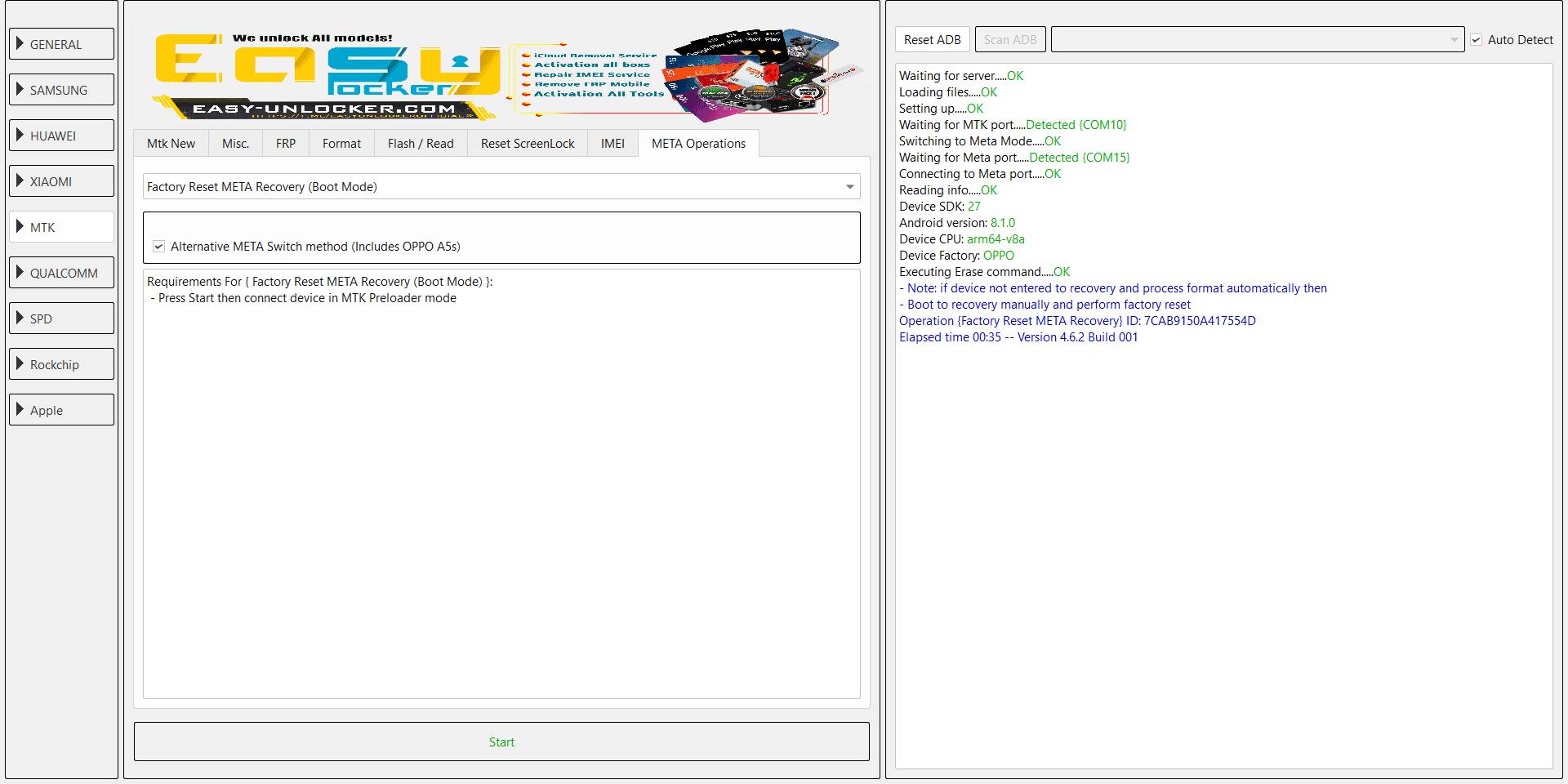1568x784 pixels.
Task: Click the 'Elapsed time 00:35' log line
Action: [x=1018, y=337]
